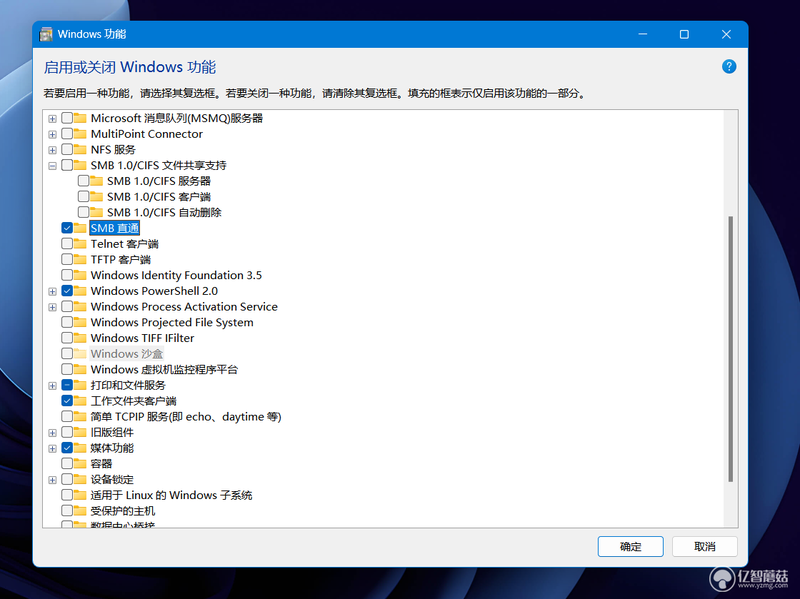Image resolution: width=800 pixels, height=599 pixels.
Task: Select the 简单 TCPIP 服务 row text
Action: pyautogui.click(x=186, y=417)
